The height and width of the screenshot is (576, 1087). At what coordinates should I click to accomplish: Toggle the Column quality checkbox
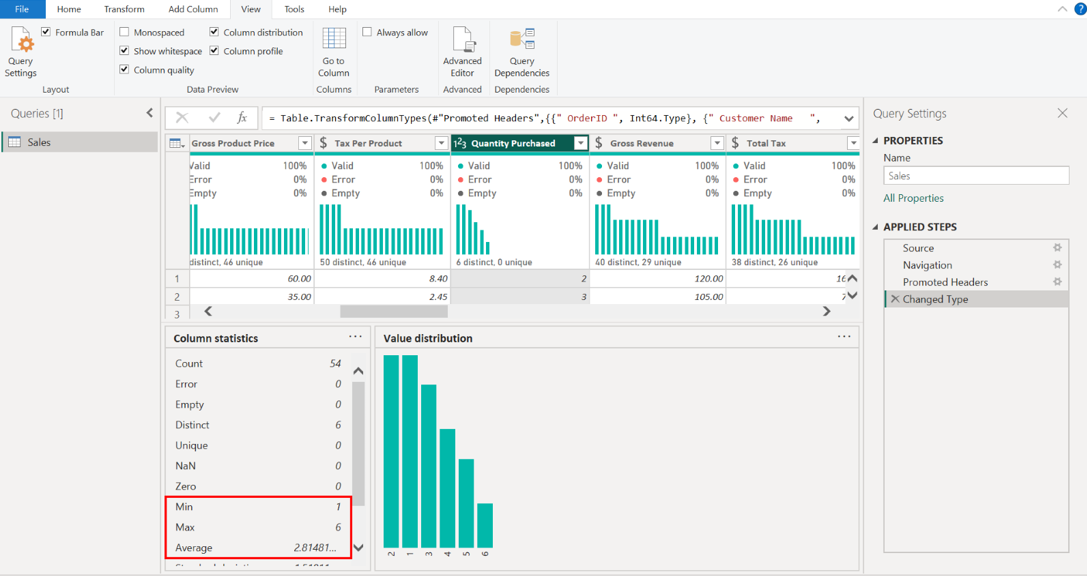(x=125, y=70)
